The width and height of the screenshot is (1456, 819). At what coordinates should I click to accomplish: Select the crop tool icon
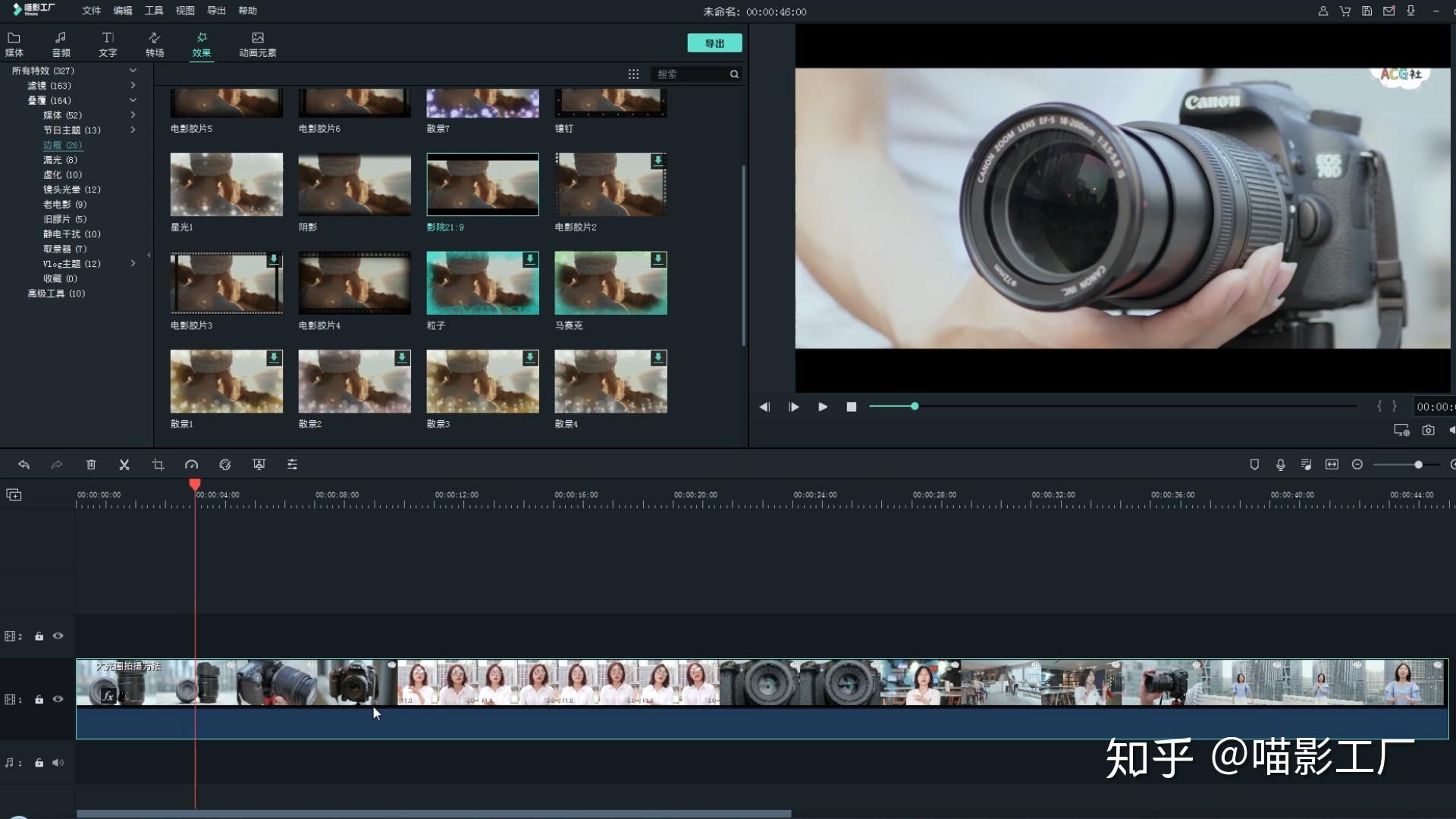(x=158, y=464)
